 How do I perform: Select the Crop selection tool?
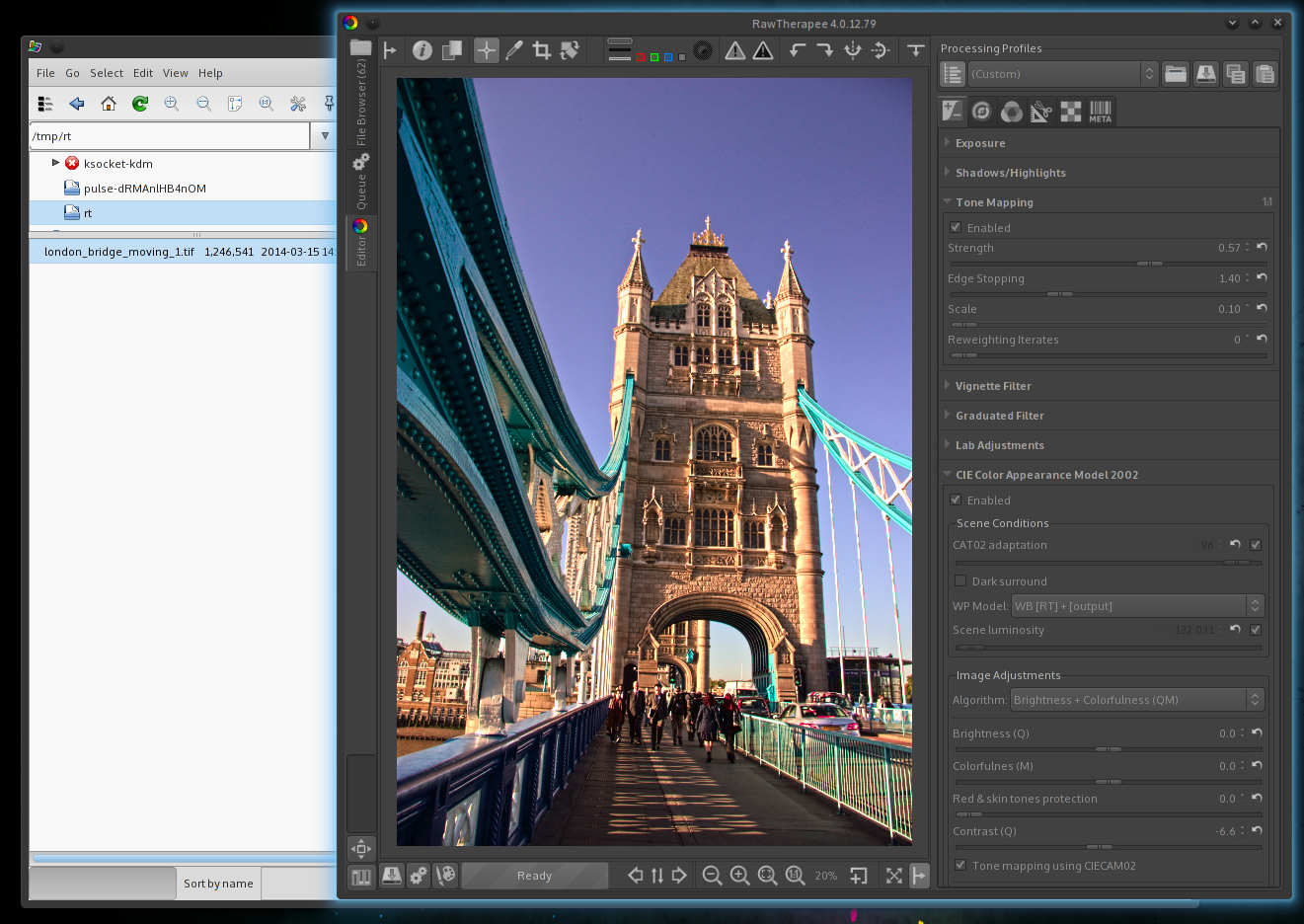click(541, 50)
